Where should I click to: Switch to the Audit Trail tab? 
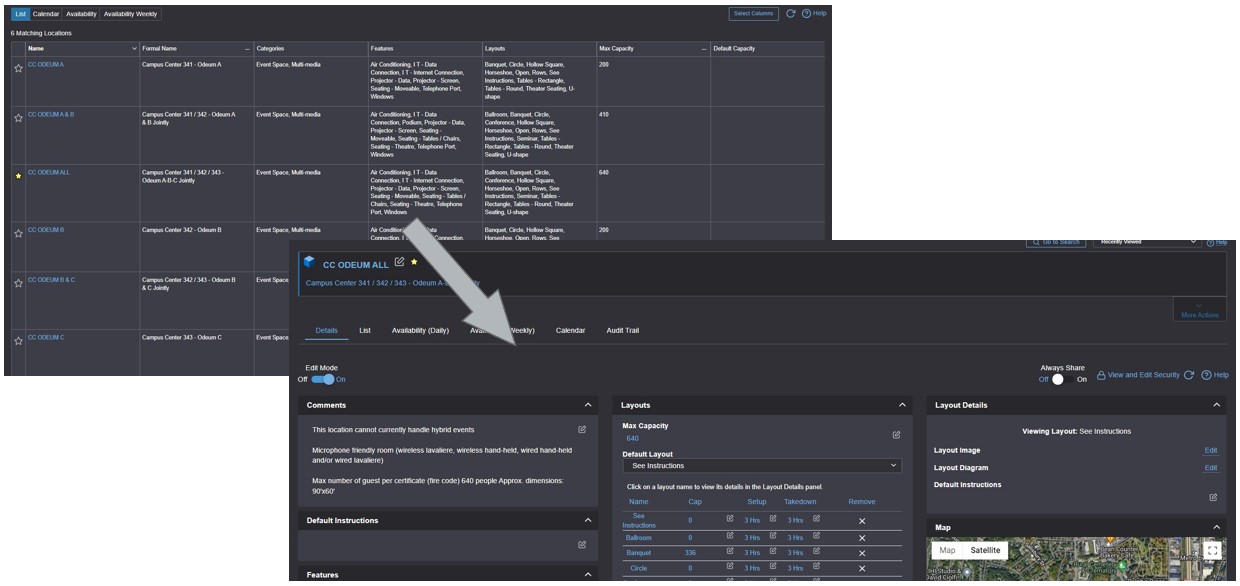point(622,330)
